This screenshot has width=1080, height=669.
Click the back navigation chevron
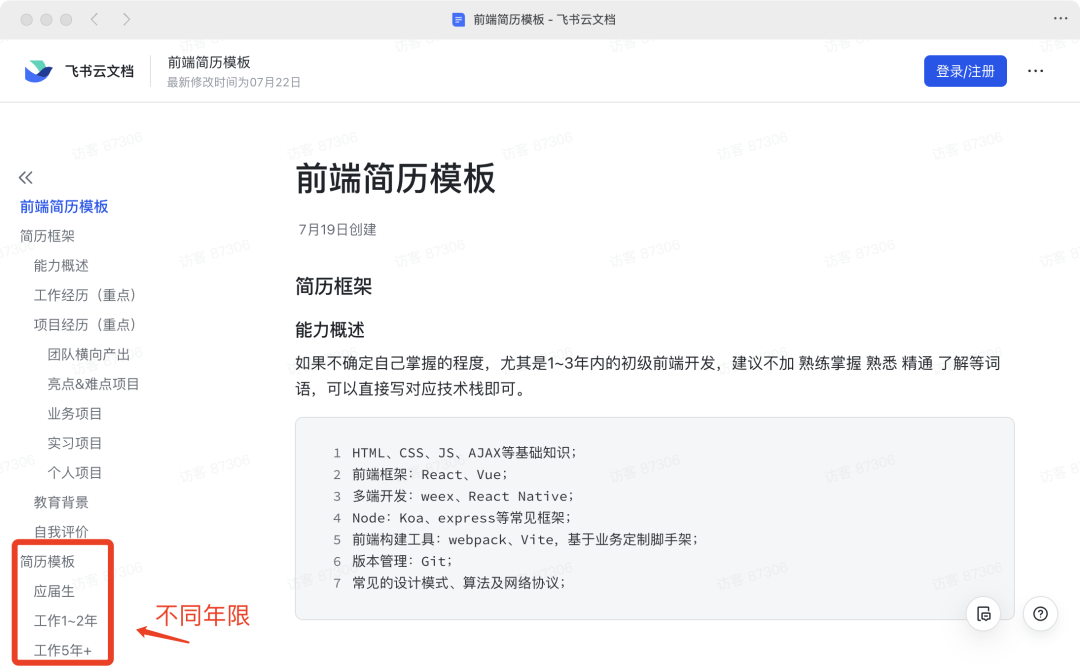click(x=93, y=19)
